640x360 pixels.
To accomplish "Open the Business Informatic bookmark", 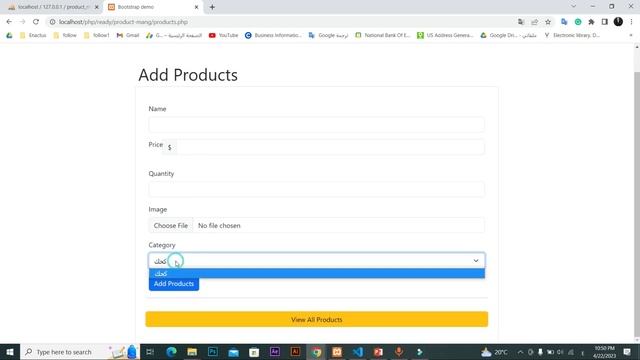I will [273, 36].
